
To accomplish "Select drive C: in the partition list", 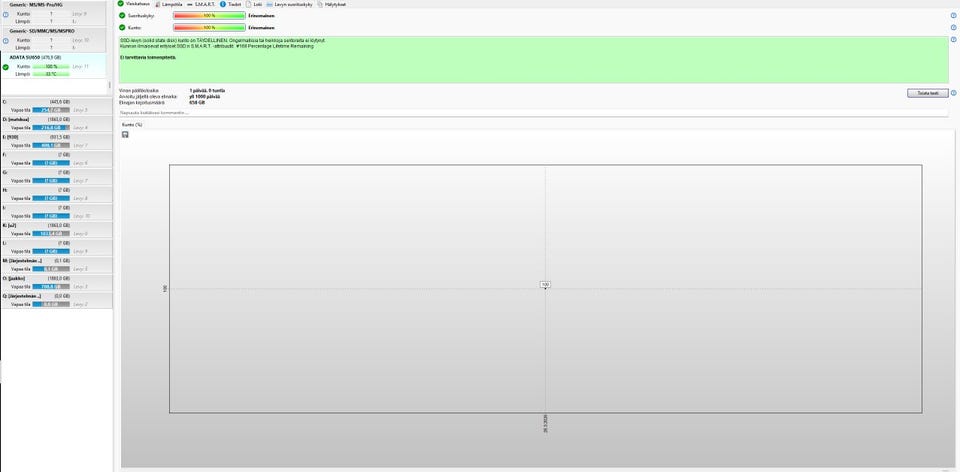I will point(56,106).
